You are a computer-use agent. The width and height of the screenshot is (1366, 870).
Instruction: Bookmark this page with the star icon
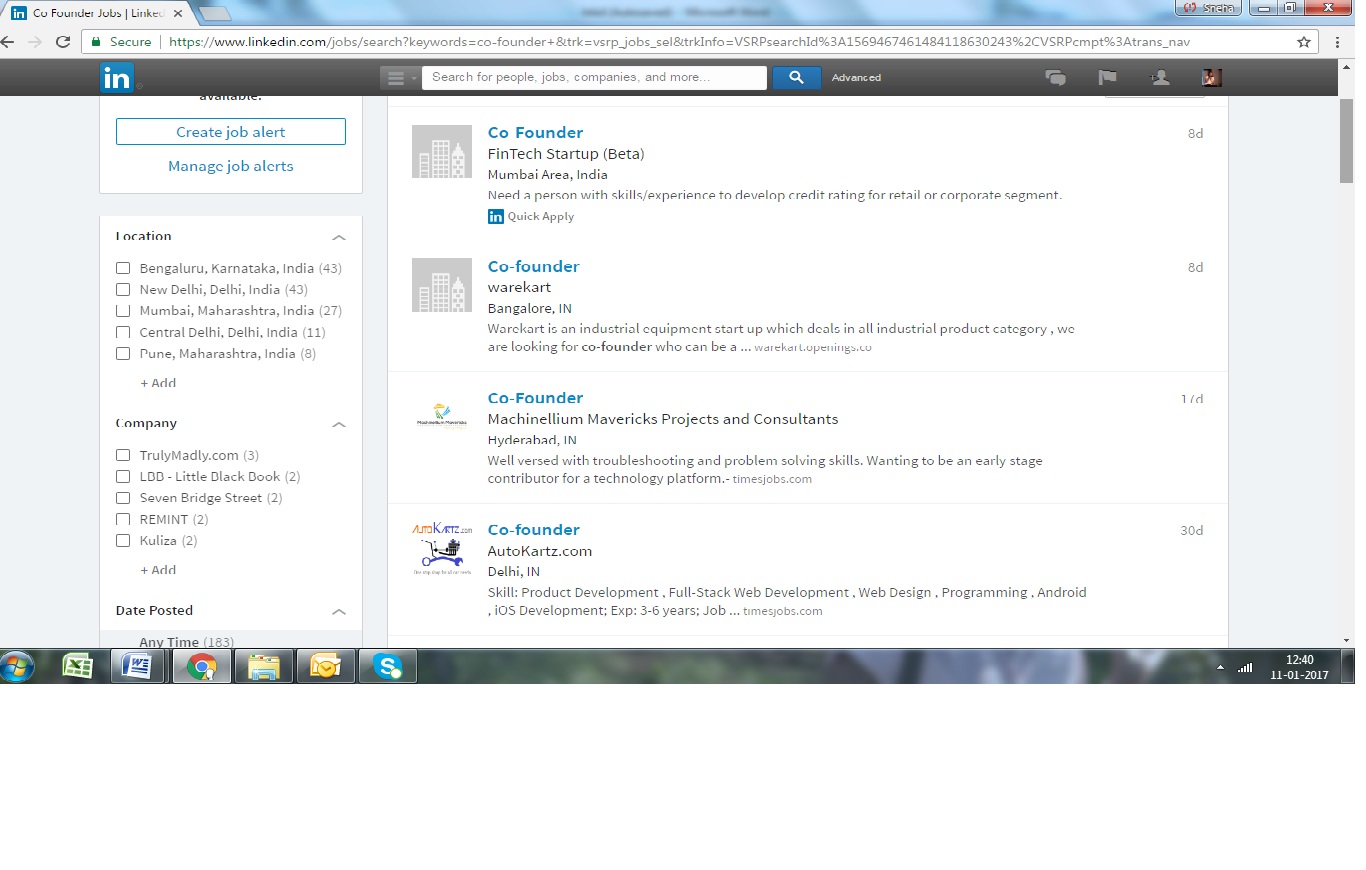point(1304,42)
